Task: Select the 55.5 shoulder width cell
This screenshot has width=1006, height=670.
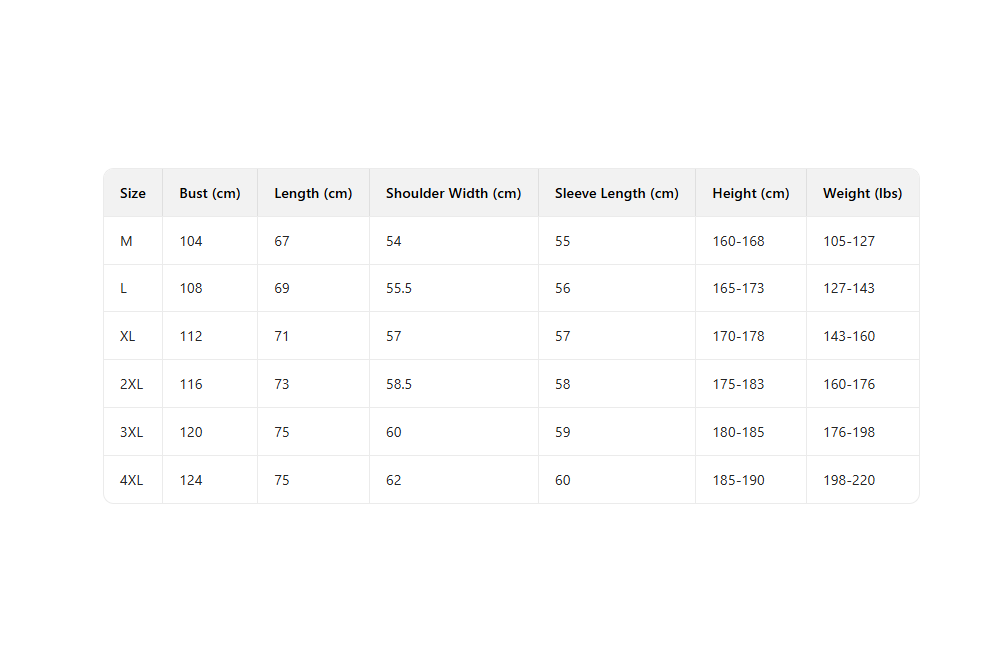Action: [399, 288]
